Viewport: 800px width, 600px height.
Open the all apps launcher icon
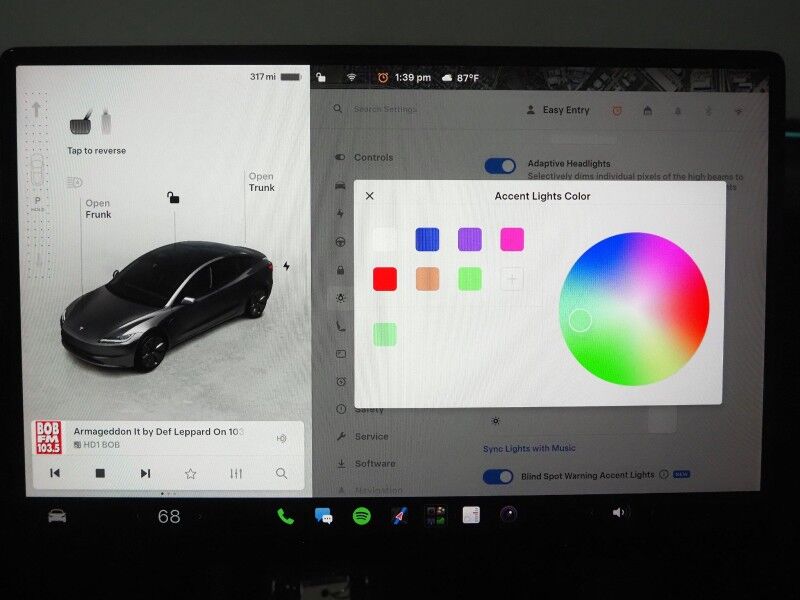point(436,515)
